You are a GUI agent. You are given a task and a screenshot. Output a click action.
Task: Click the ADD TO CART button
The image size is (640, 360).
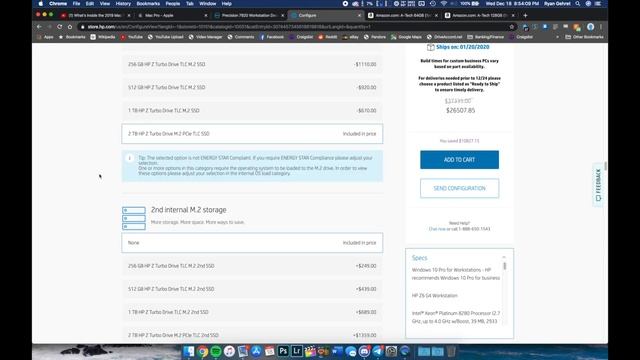coord(460,160)
